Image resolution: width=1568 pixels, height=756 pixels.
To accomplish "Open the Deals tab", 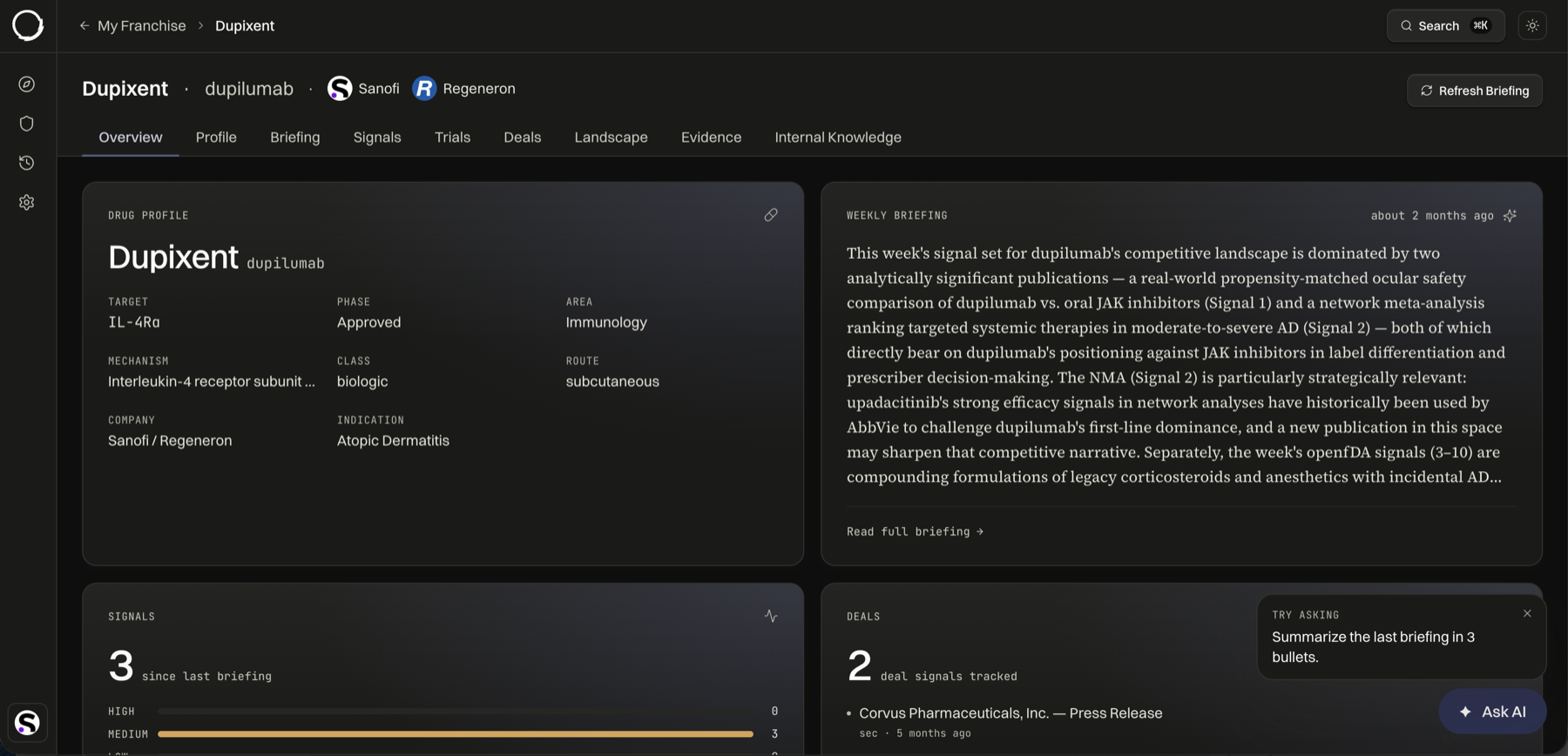I will click(523, 138).
